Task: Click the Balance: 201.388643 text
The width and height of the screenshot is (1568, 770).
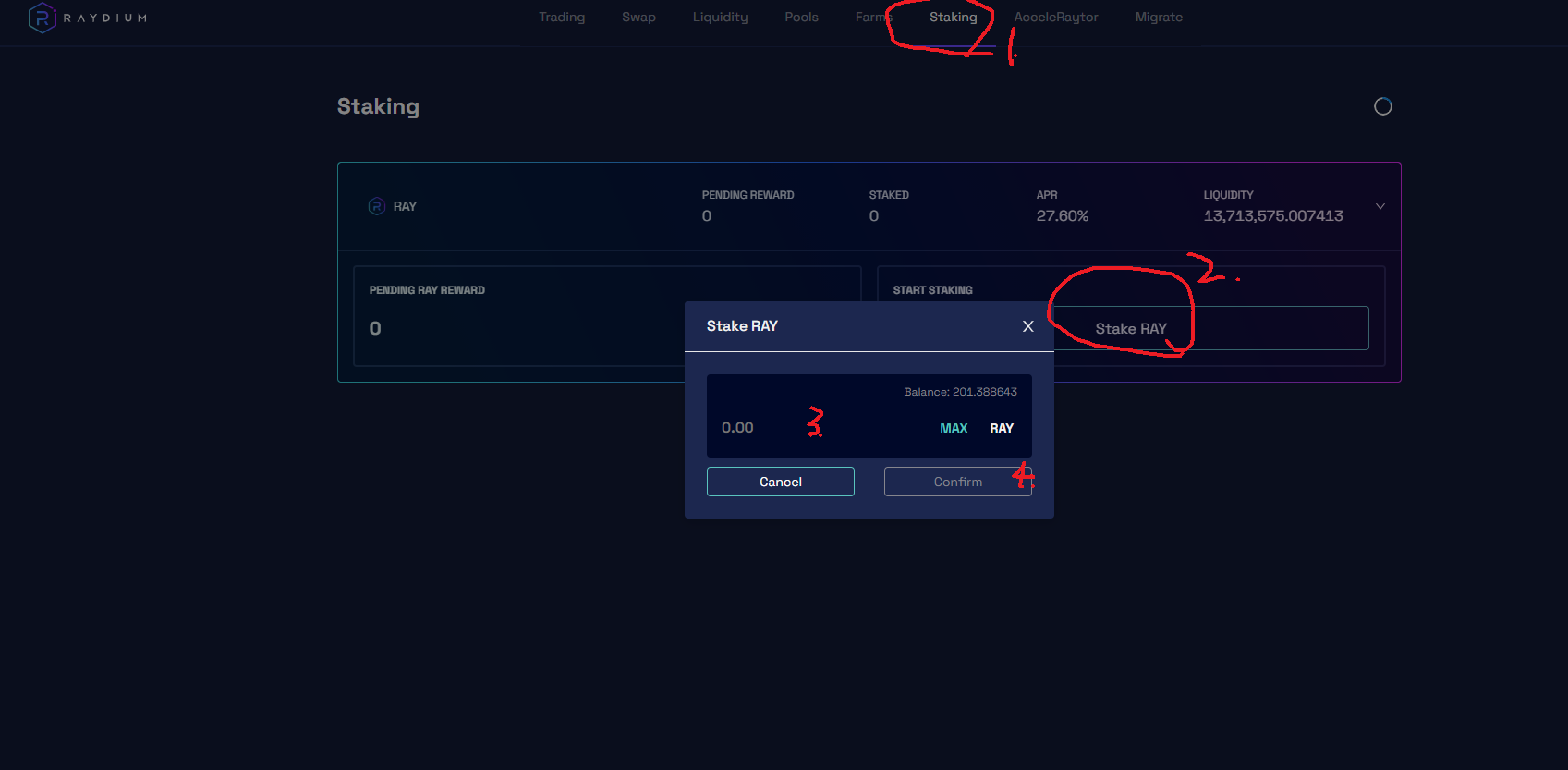Action: [x=960, y=392]
